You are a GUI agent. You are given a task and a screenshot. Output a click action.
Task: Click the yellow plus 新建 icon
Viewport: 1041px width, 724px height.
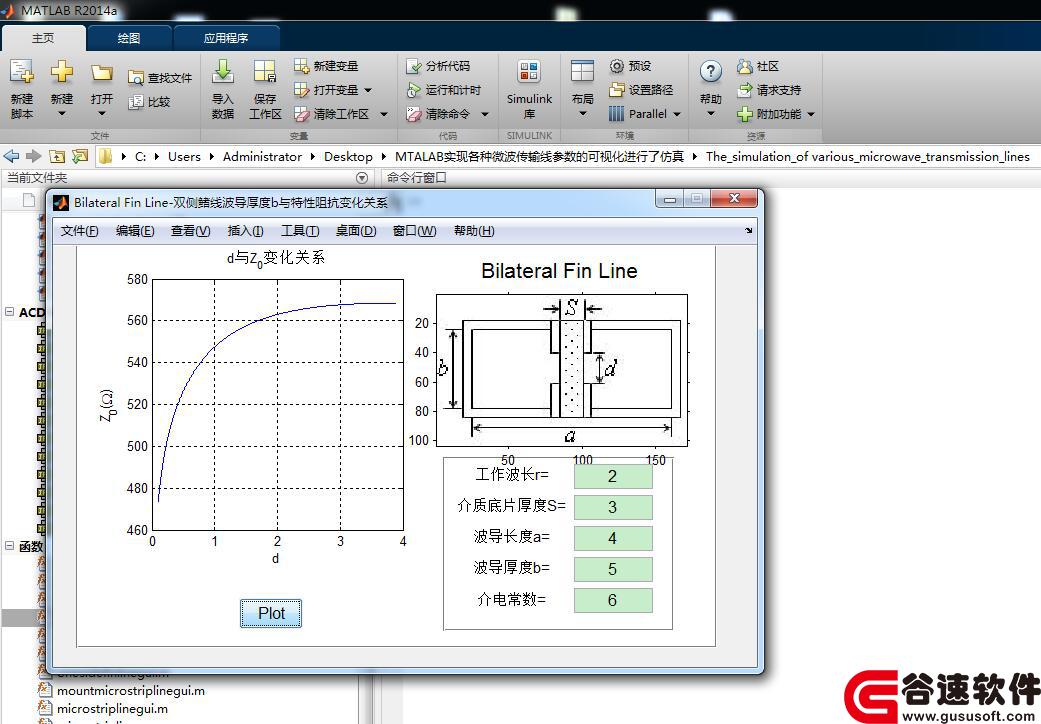[x=62, y=71]
